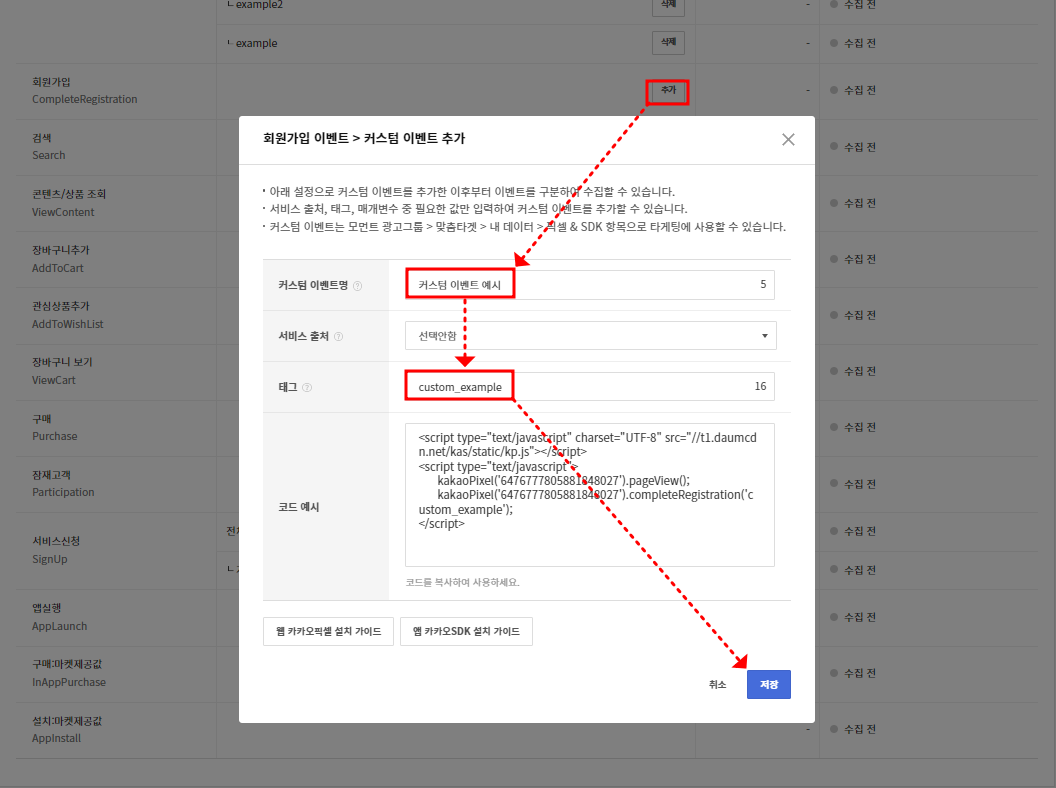Click the 콘텐츠/상품 조회 ViewContent label

pos(69,203)
